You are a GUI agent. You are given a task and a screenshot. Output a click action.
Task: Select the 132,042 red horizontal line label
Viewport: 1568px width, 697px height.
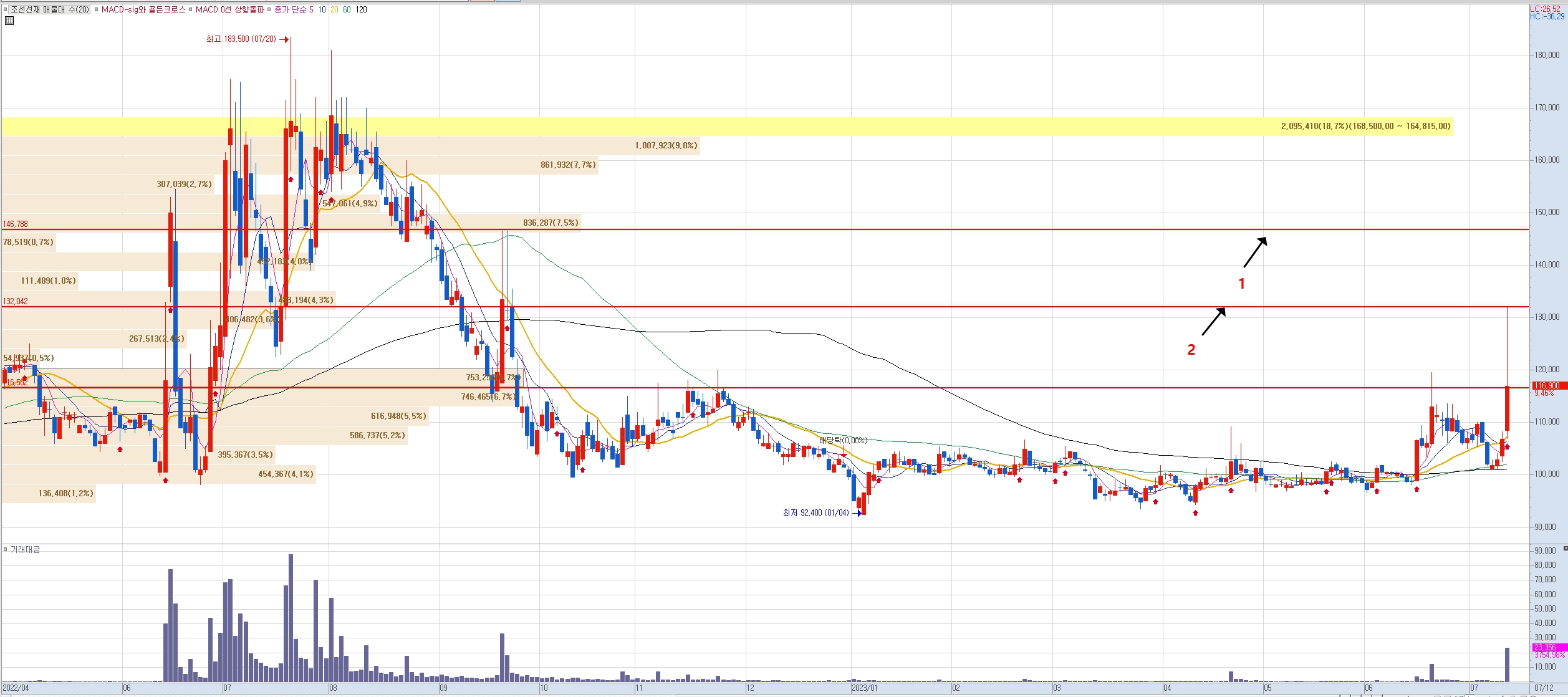(x=16, y=301)
